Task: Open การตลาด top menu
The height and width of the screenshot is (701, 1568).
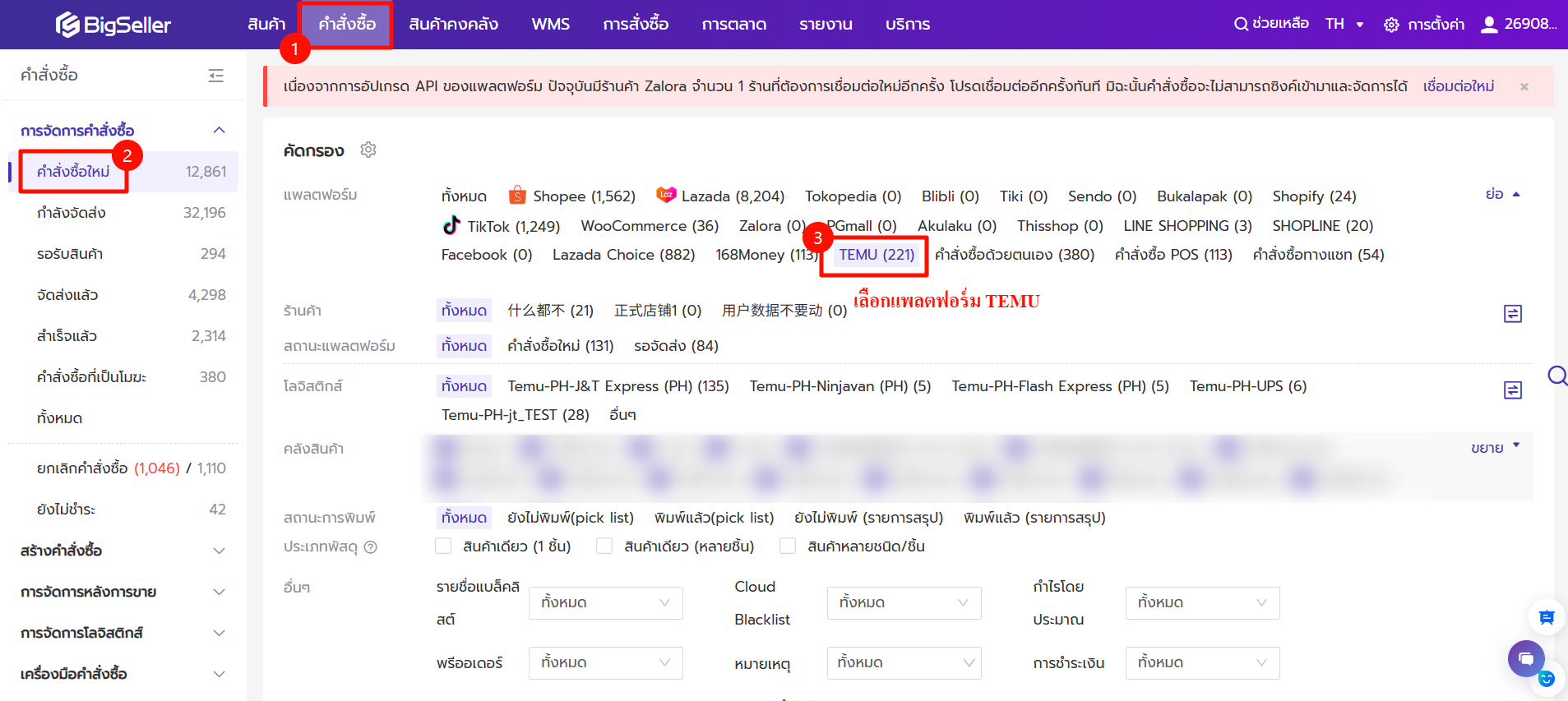Action: tap(734, 25)
